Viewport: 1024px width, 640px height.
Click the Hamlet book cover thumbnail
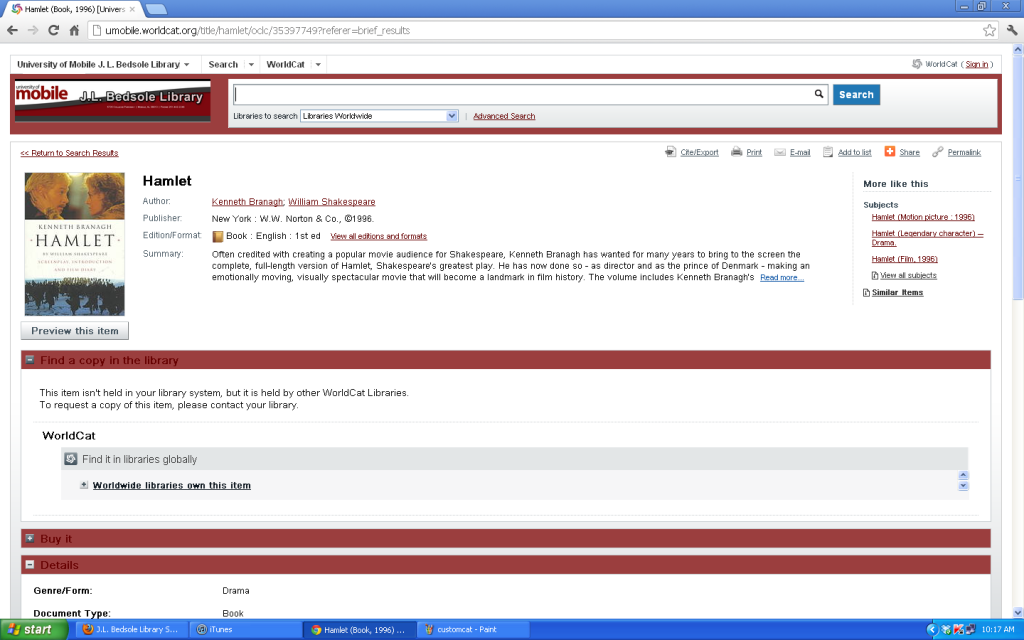click(x=74, y=239)
